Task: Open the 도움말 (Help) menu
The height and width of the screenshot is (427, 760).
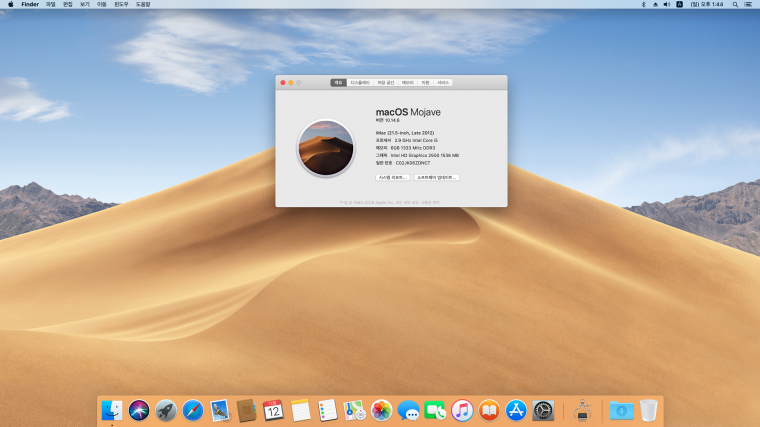Action: click(x=143, y=4)
